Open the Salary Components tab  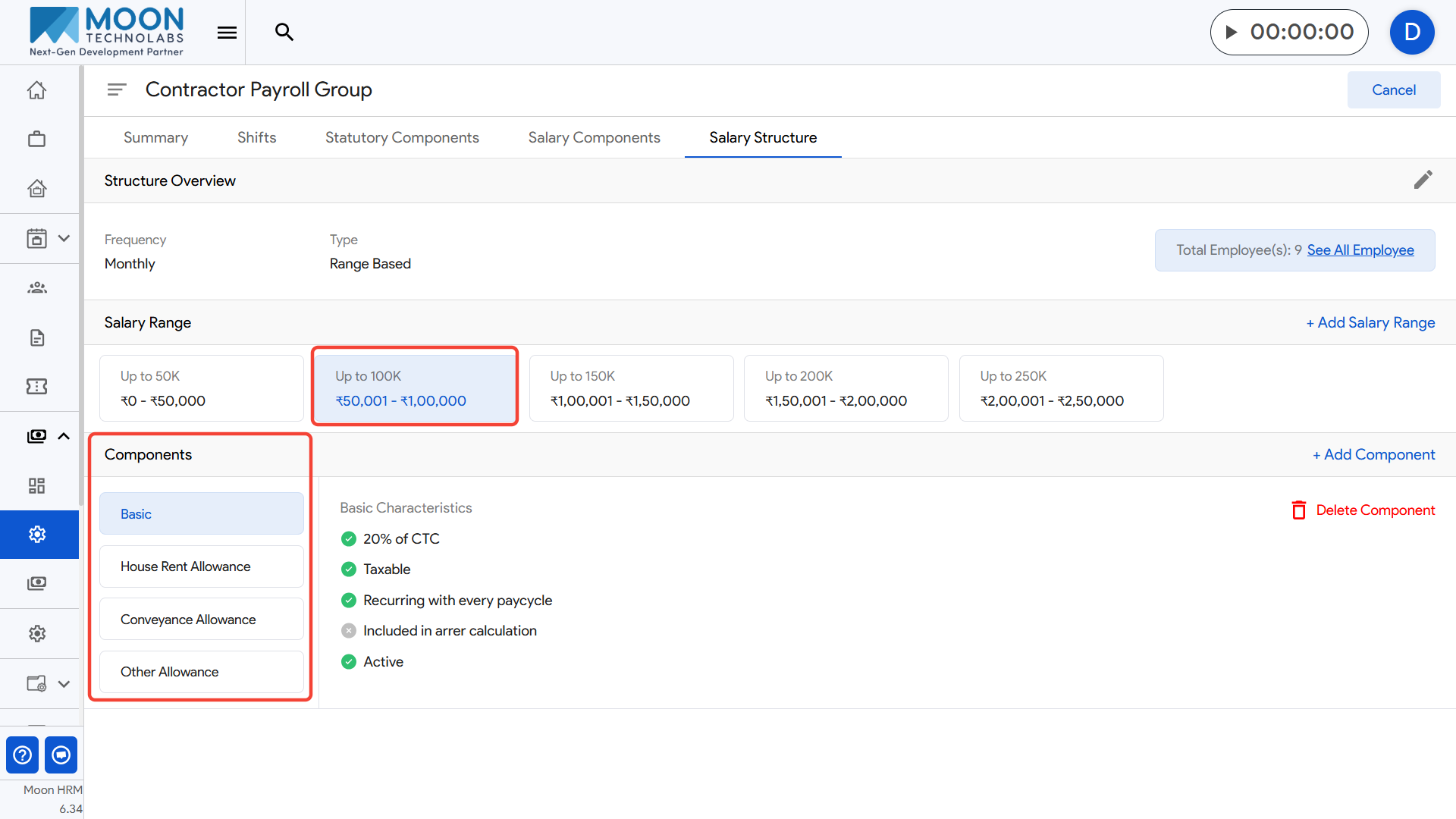(x=594, y=137)
